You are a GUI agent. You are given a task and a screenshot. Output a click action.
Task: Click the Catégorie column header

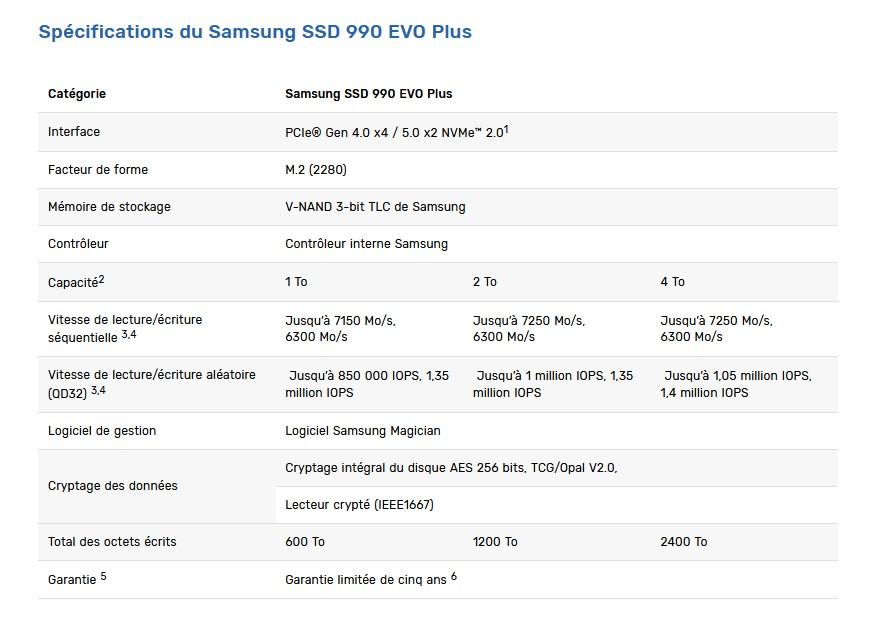[x=77, y=94]
